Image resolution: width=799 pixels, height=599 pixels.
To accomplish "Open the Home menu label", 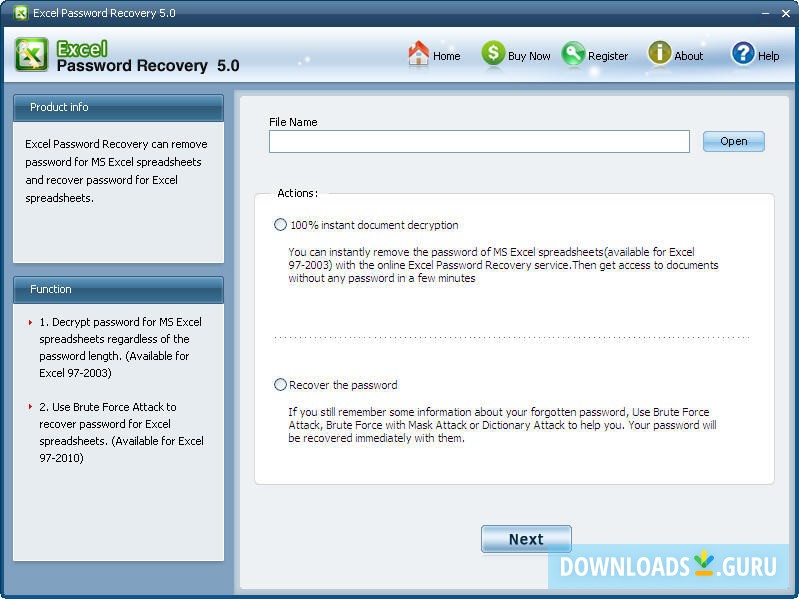I will 446,56.
